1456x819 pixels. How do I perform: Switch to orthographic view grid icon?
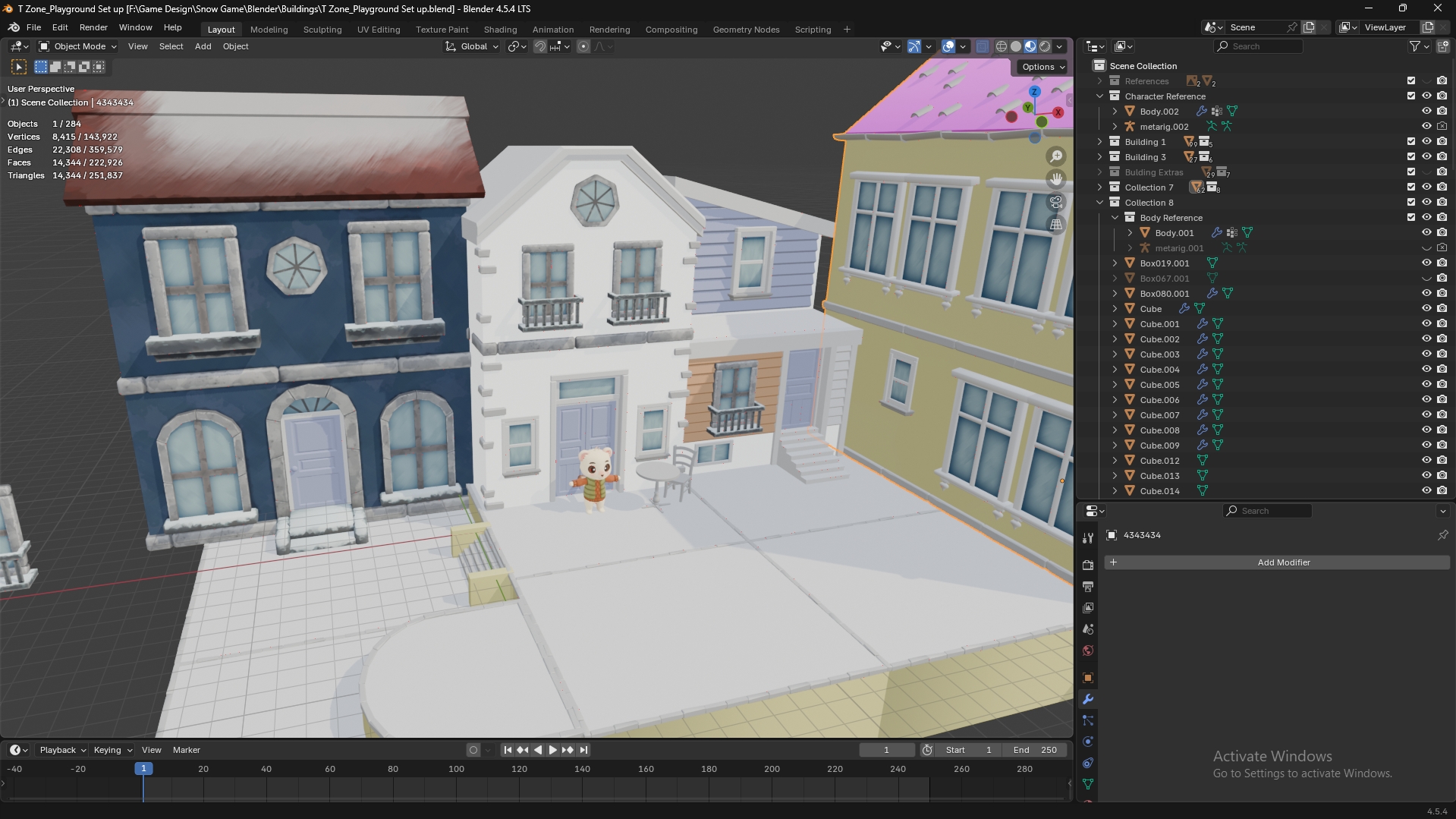(1056, 224)
